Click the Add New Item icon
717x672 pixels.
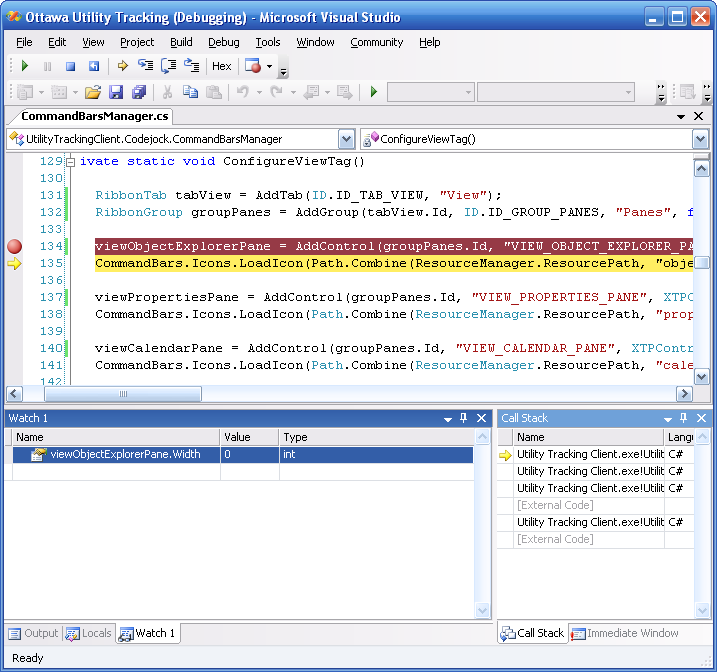[59, 92]
